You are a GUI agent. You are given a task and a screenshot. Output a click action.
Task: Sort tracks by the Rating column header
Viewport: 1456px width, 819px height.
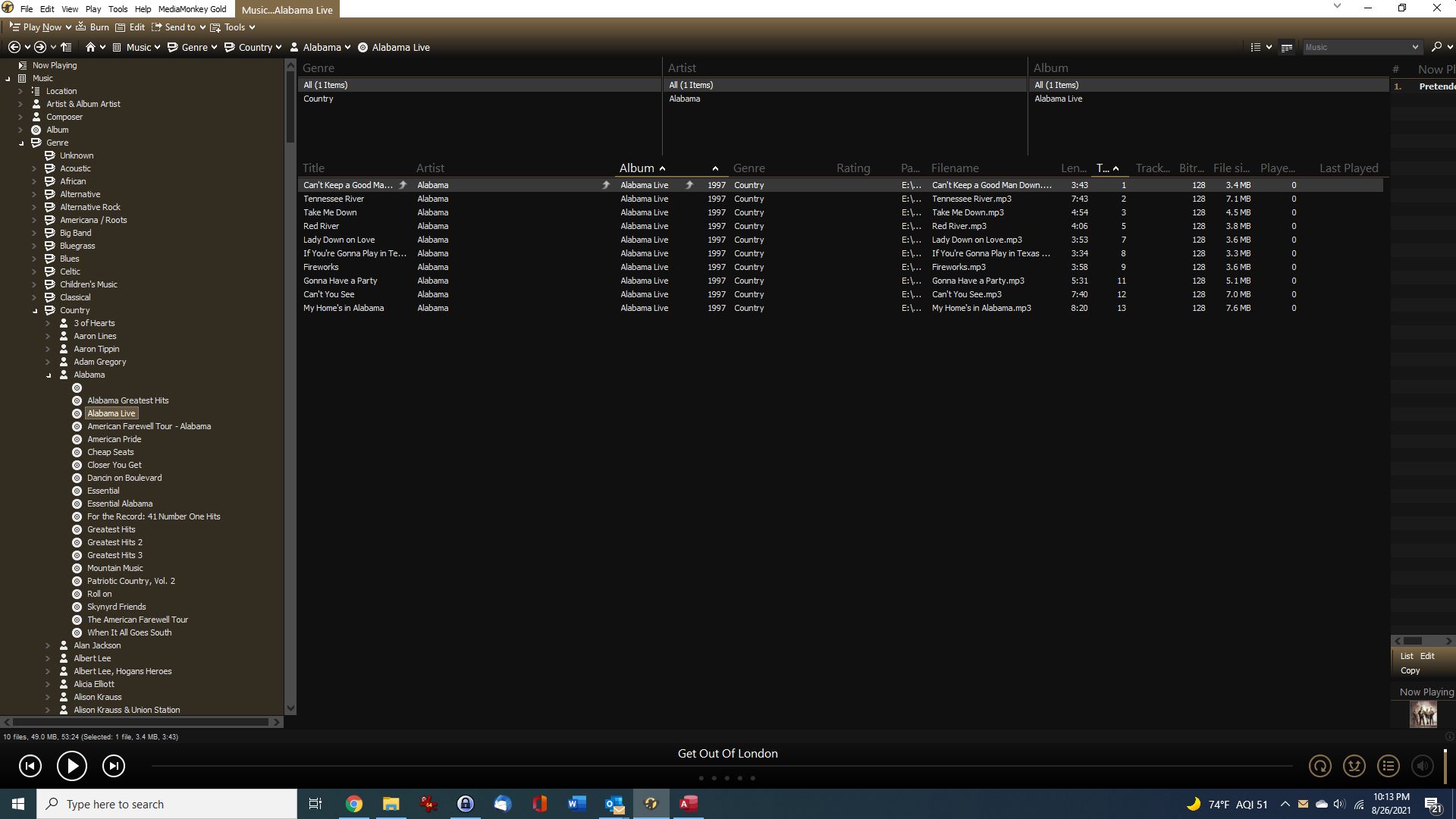coord(853,168)
